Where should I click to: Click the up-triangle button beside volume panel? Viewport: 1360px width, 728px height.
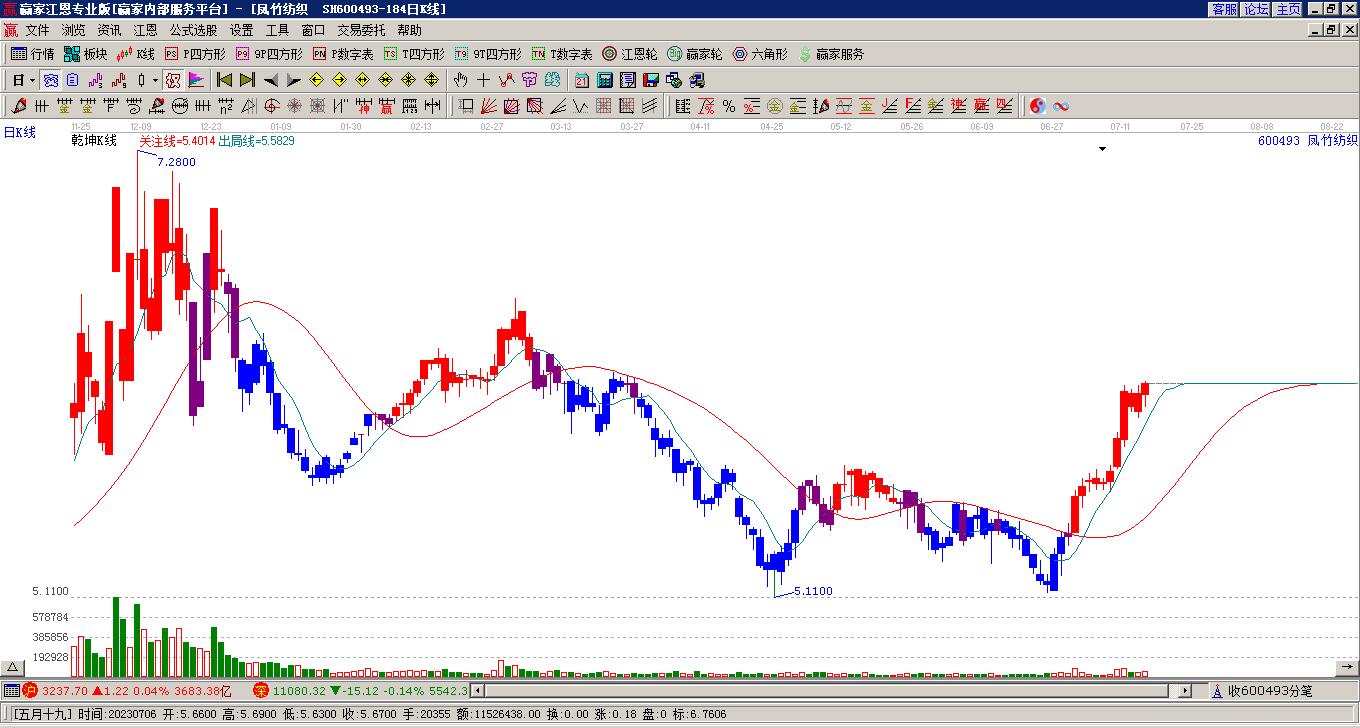tap(13, 668)
